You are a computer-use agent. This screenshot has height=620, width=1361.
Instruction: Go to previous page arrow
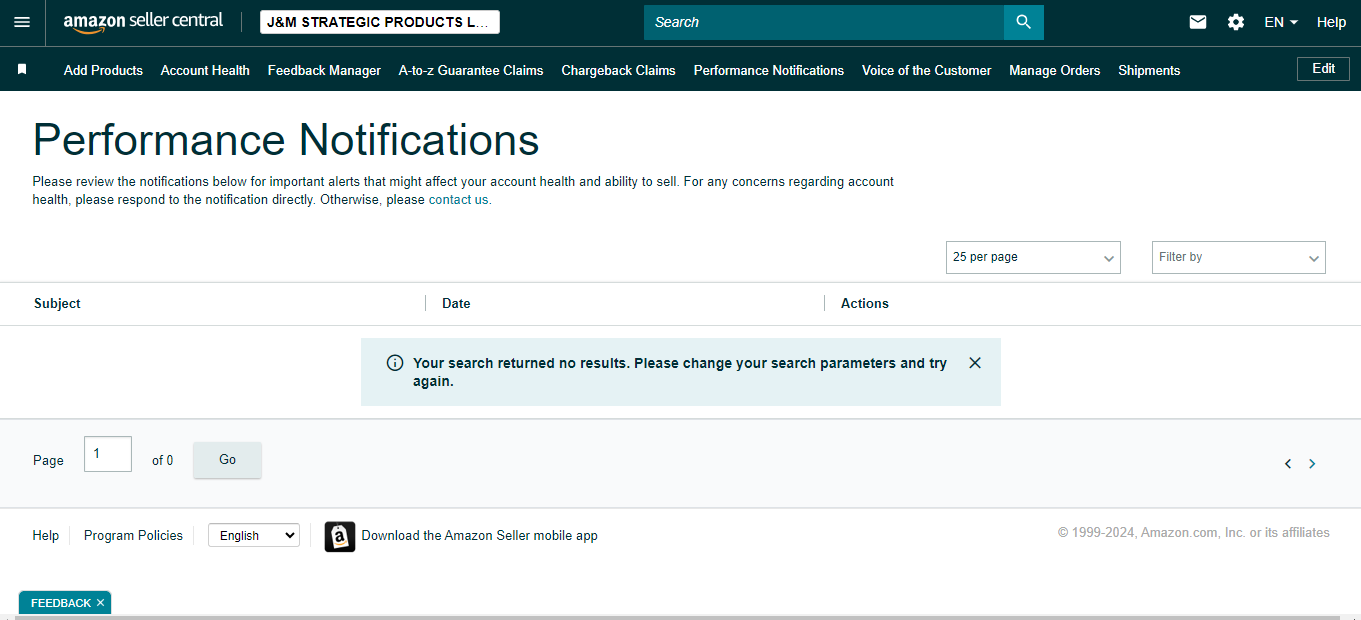tap(1288, 464)
